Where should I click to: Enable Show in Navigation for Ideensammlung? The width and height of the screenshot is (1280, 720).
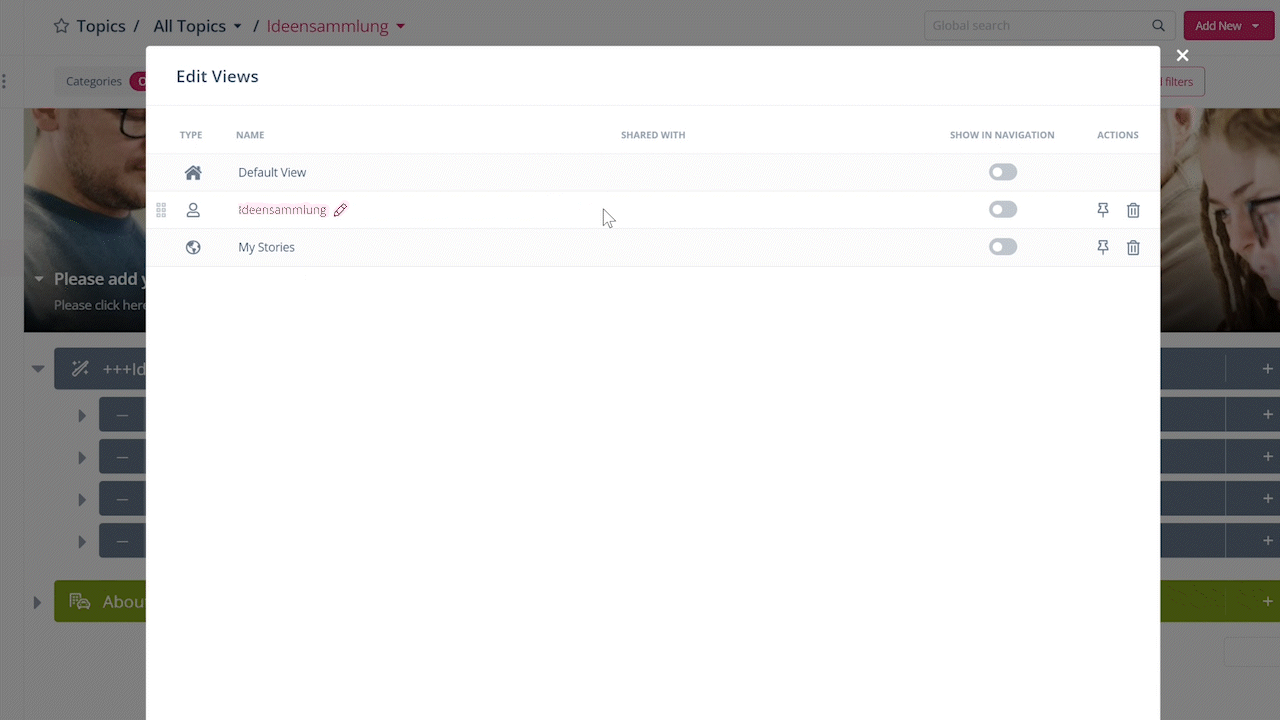click(1002, 210)
